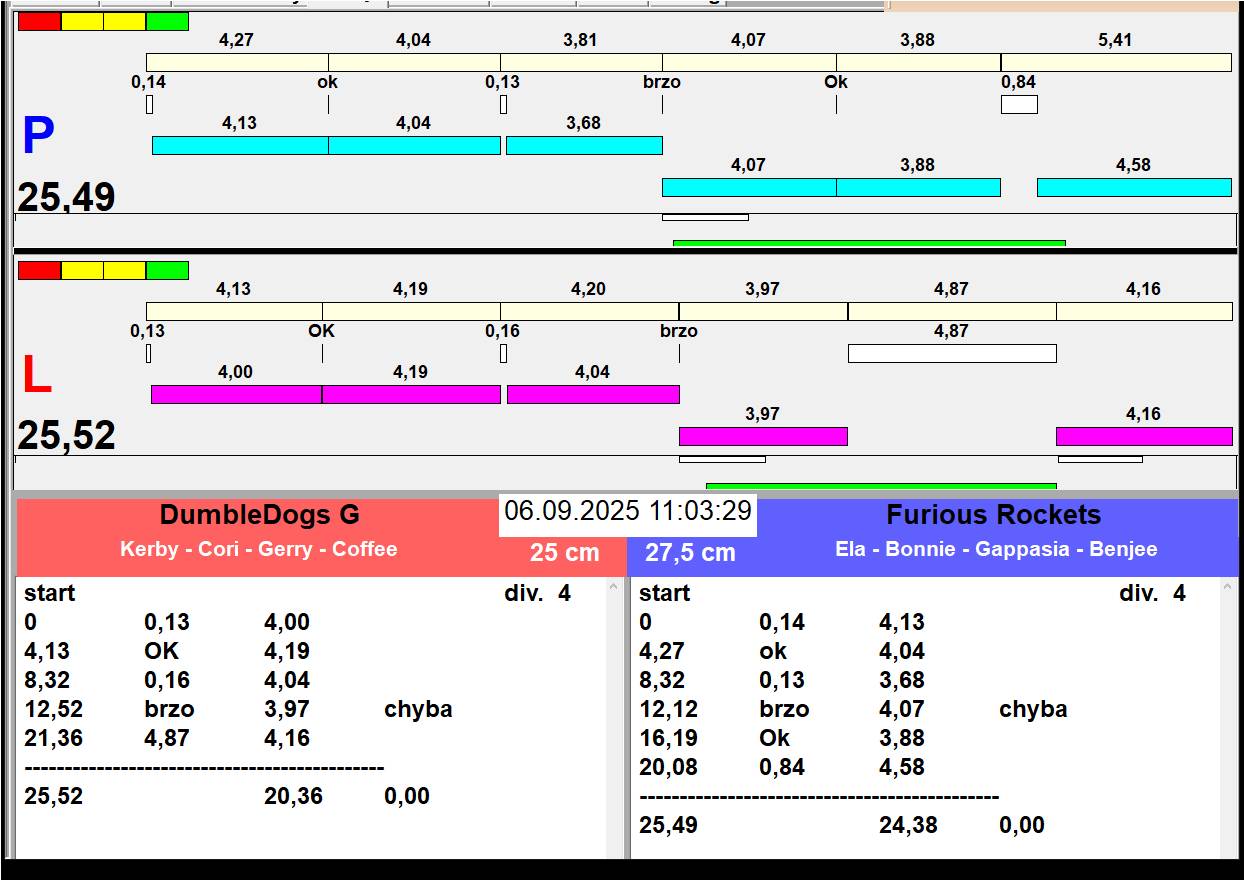Select the cyan 4,07 bar
The image size is (1244, 880).
click(749, 187)
